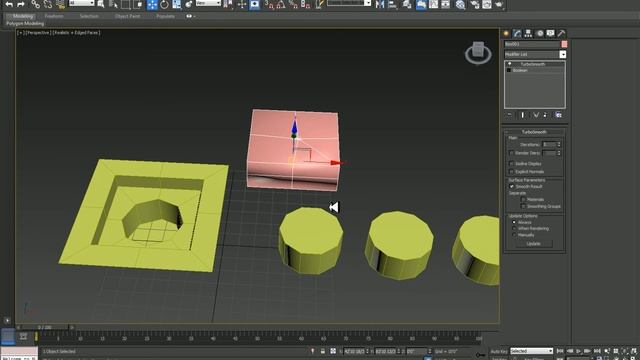Click Configure Modifier Sets icon
Viewport: 640px width, 360px height.
coord(558,115)
